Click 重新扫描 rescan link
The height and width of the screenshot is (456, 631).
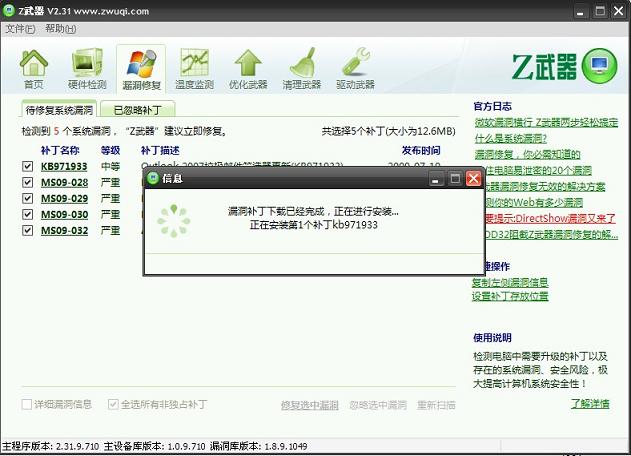pos(436,405)
